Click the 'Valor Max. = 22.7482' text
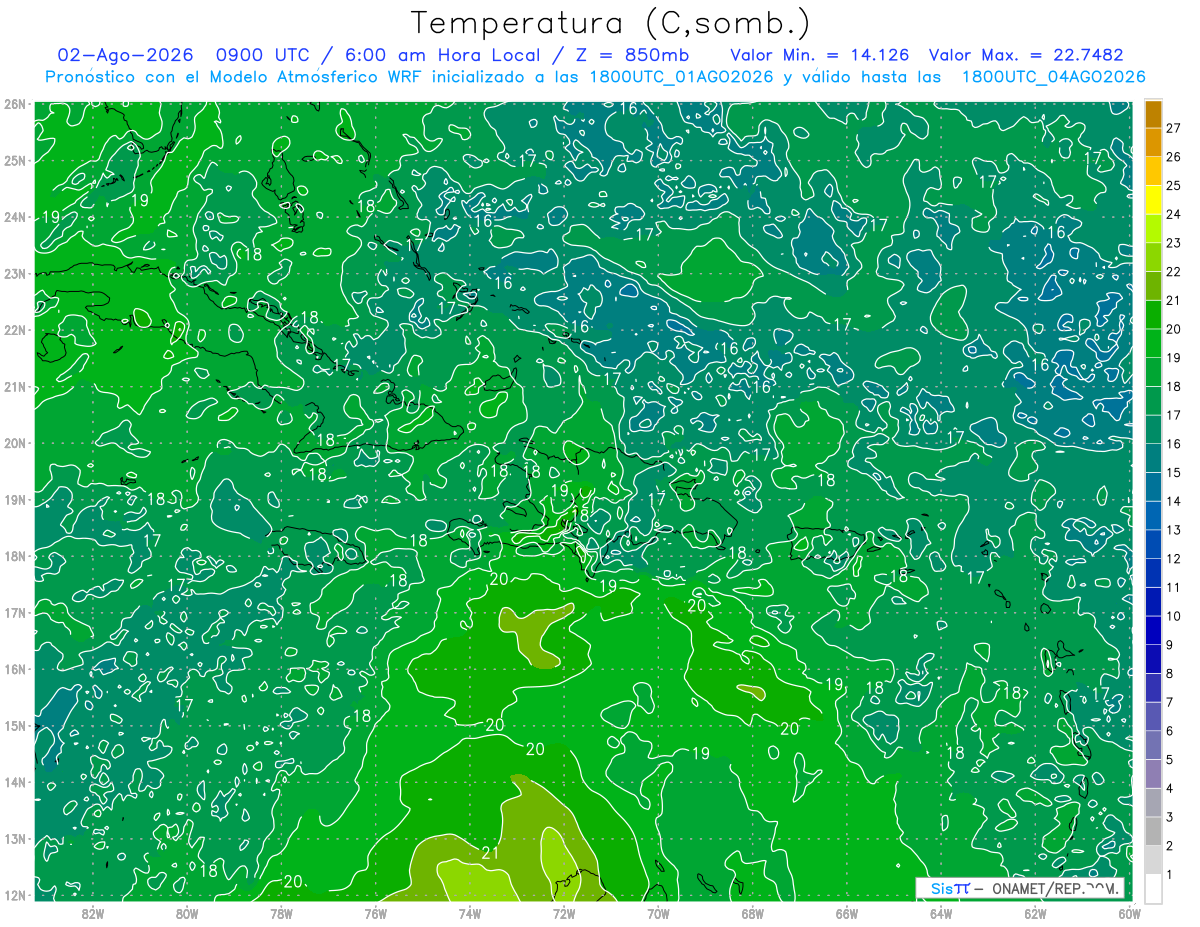Screen dimensions: 1200x927 point(1026,55)
